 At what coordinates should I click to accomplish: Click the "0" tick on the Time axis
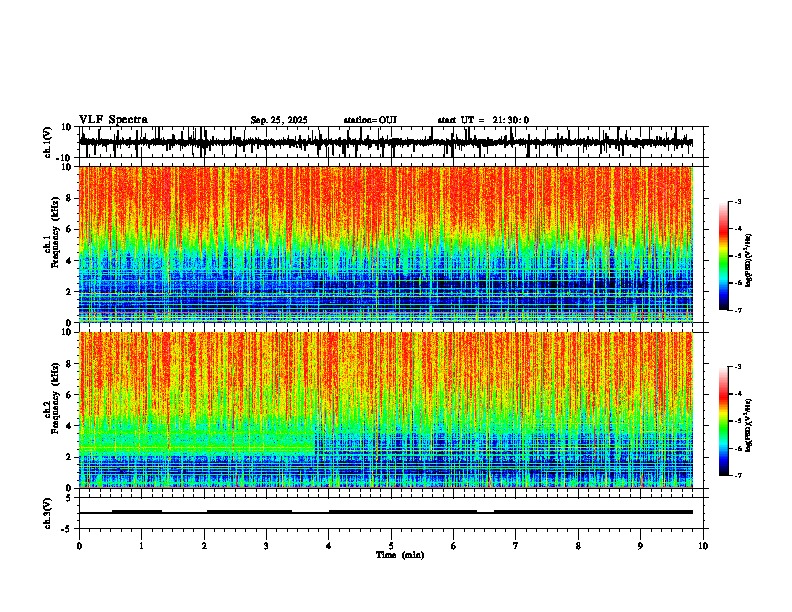coord(79,546)
